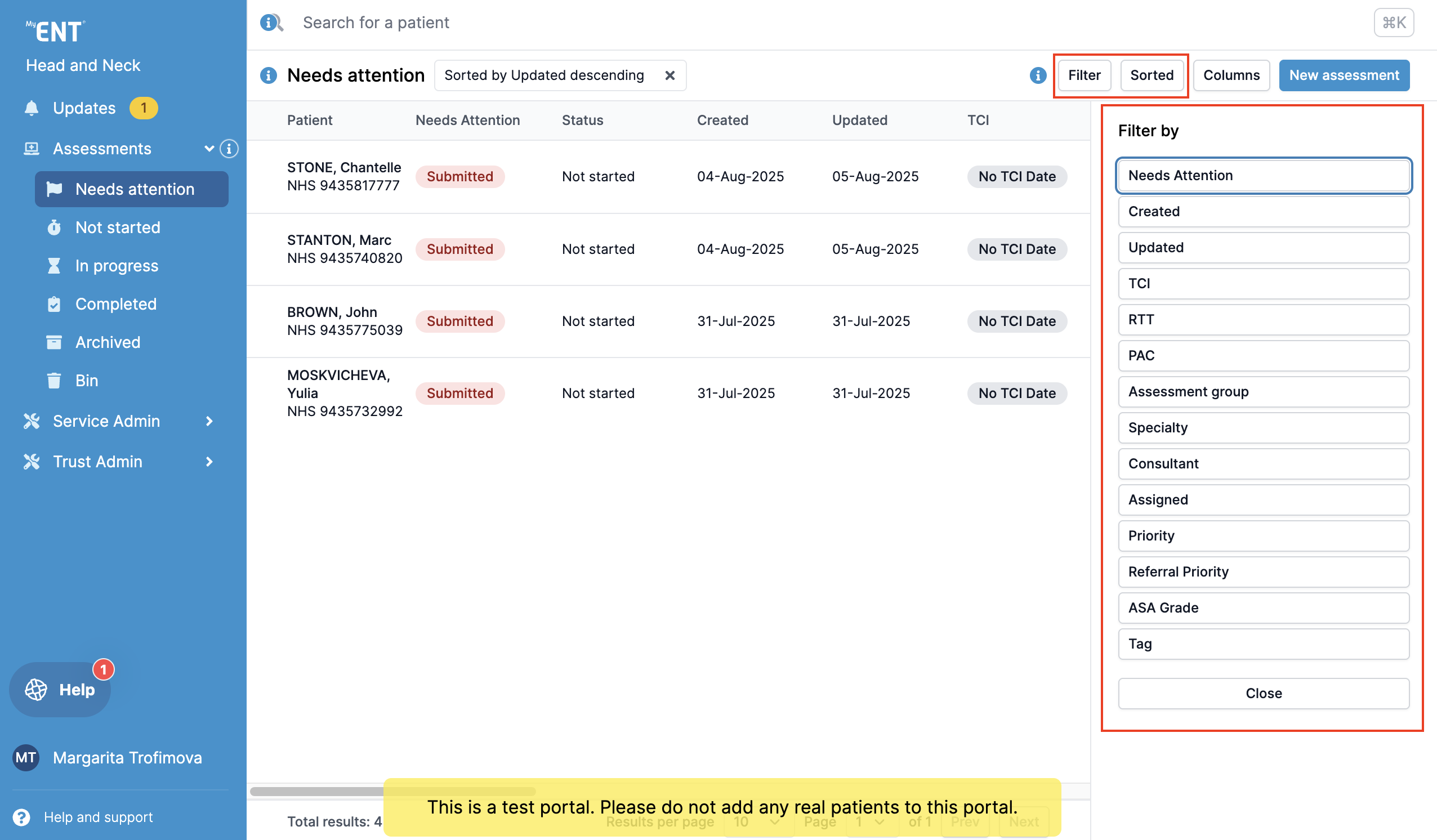Collapse the Assessments section chevron
Viewport: 1437px width, 840px height.
pos(209,149)
